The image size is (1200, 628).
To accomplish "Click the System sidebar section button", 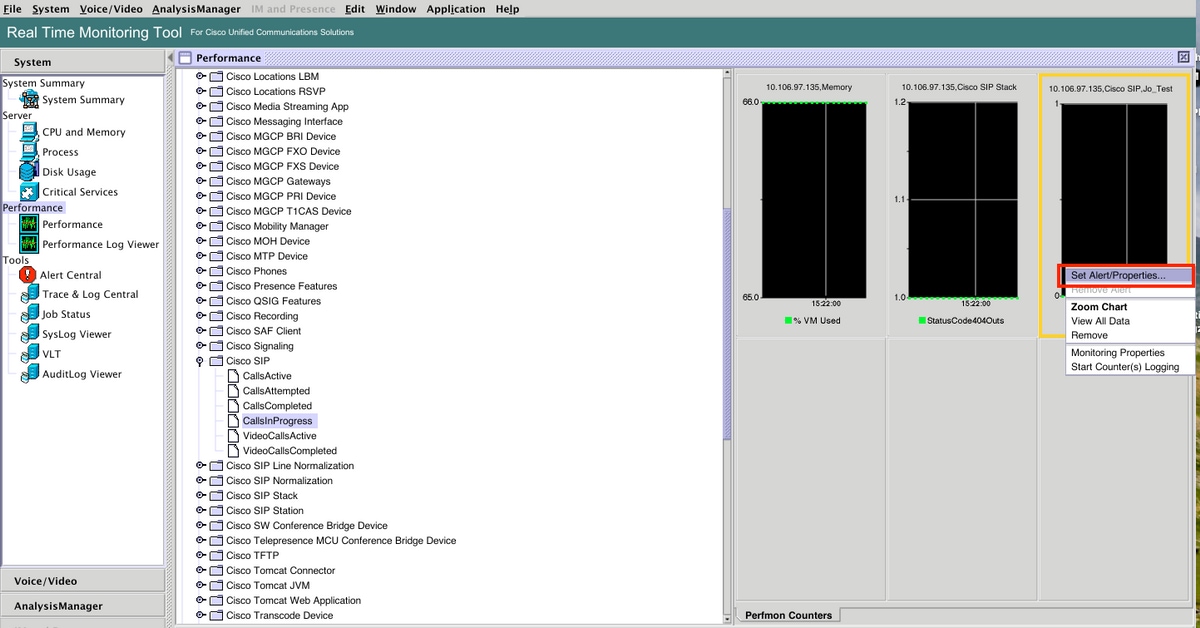I will (x=82, y=62).
